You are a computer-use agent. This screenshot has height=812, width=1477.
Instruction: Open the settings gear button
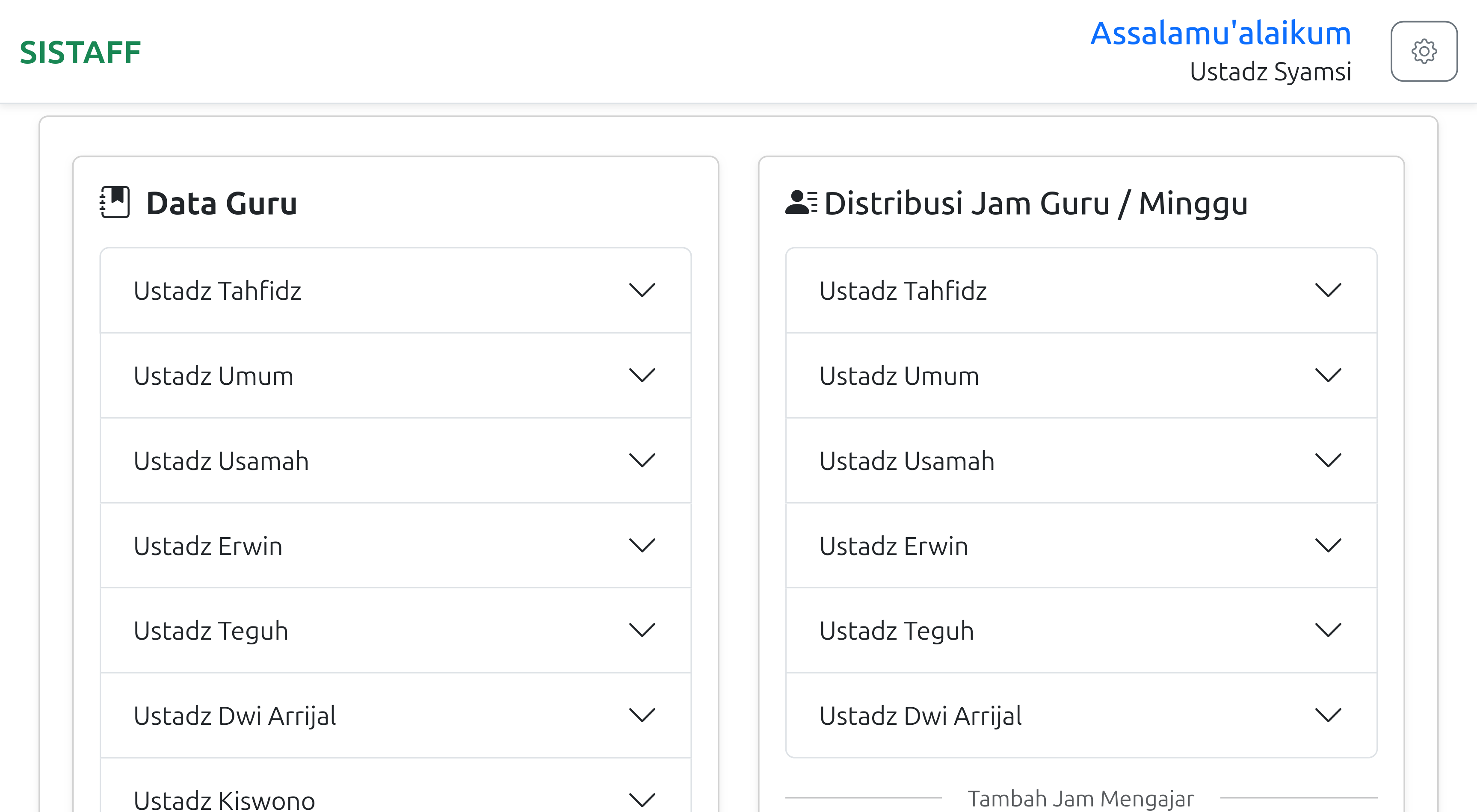[x=1423, y=52]
